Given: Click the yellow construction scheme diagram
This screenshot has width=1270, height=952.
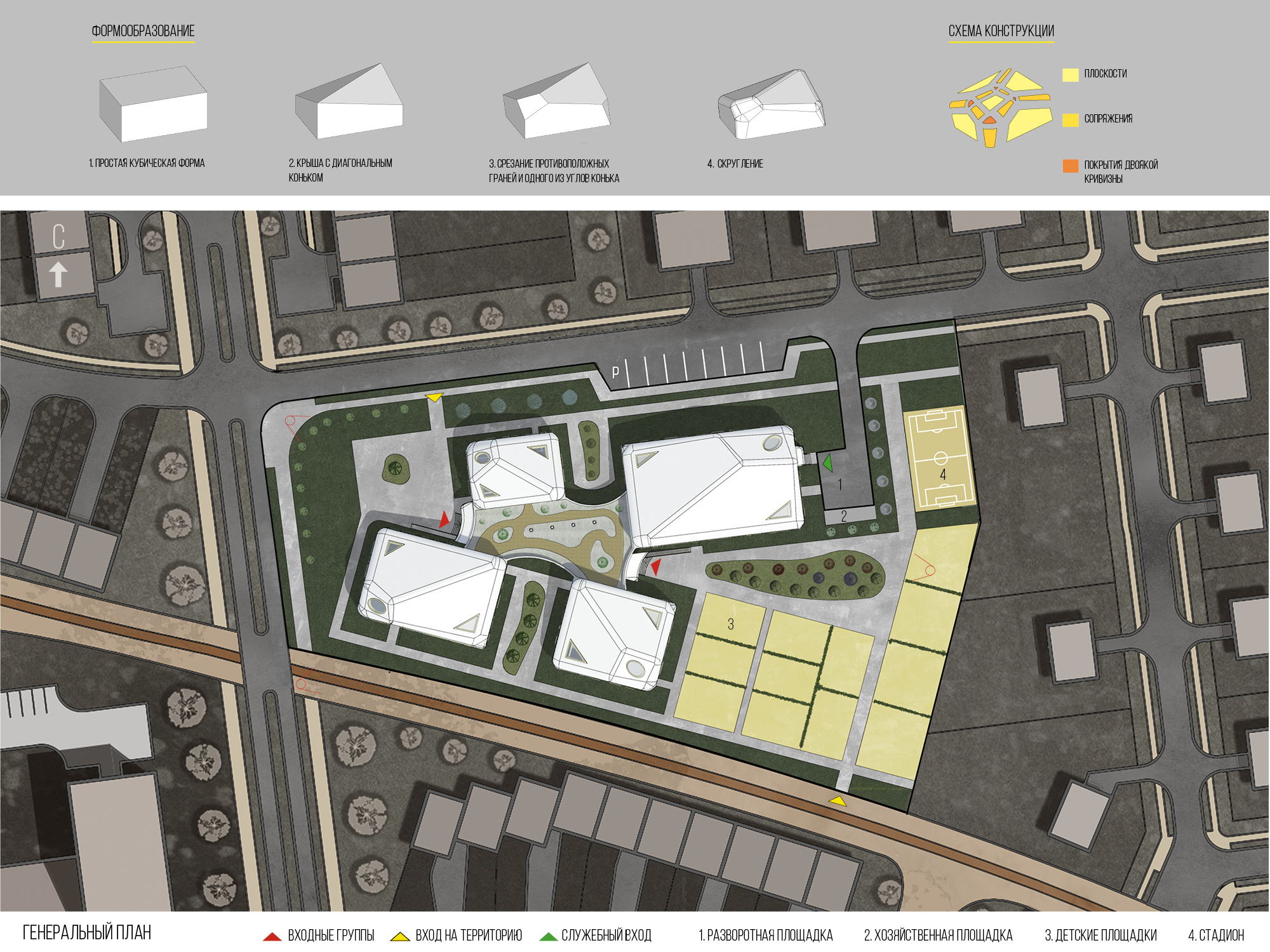Looking at the screenshot, I should click(1000, 108).
